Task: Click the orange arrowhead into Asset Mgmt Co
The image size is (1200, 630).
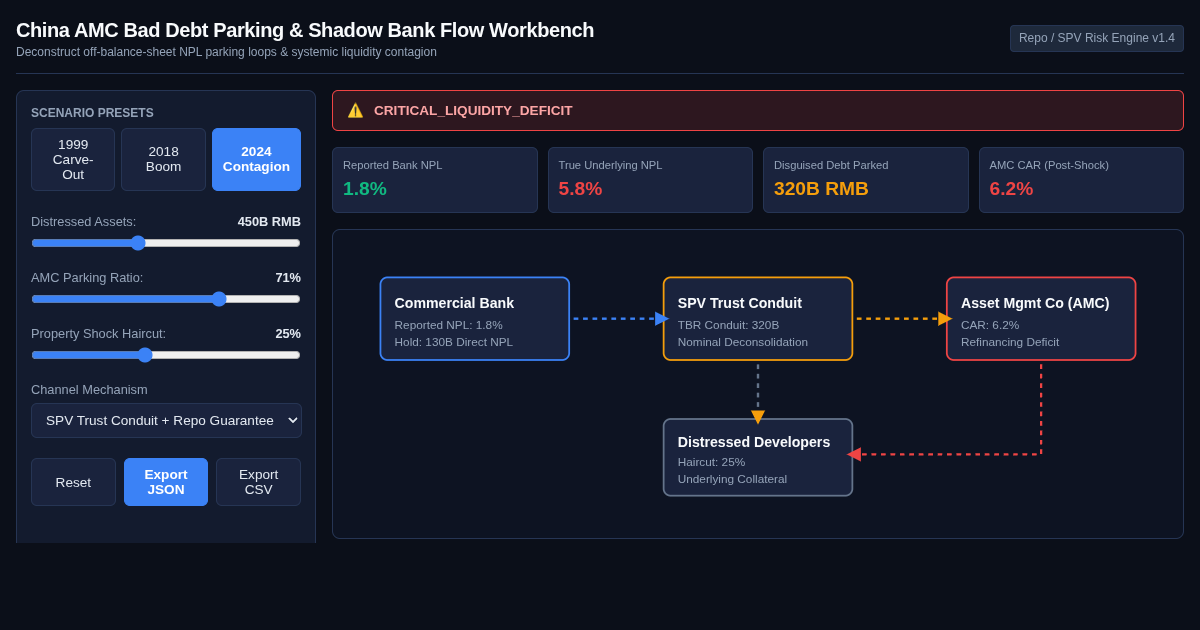Action: 945,319
